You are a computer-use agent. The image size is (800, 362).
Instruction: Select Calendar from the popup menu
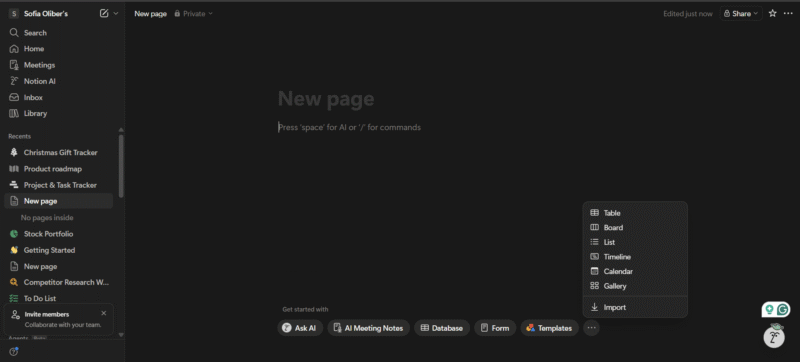click(x=635, y=272)
